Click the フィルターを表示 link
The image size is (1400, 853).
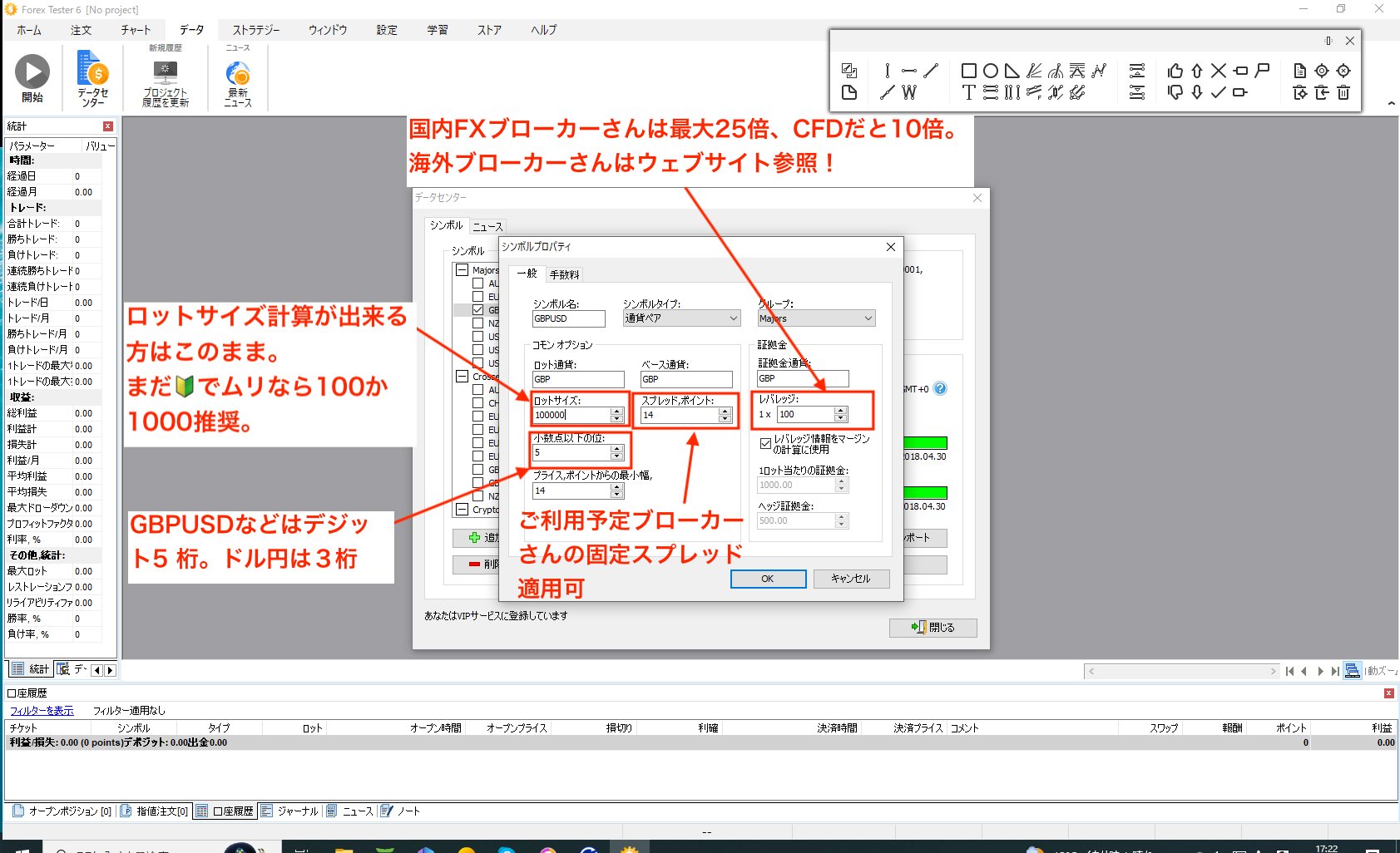point(42,711)
